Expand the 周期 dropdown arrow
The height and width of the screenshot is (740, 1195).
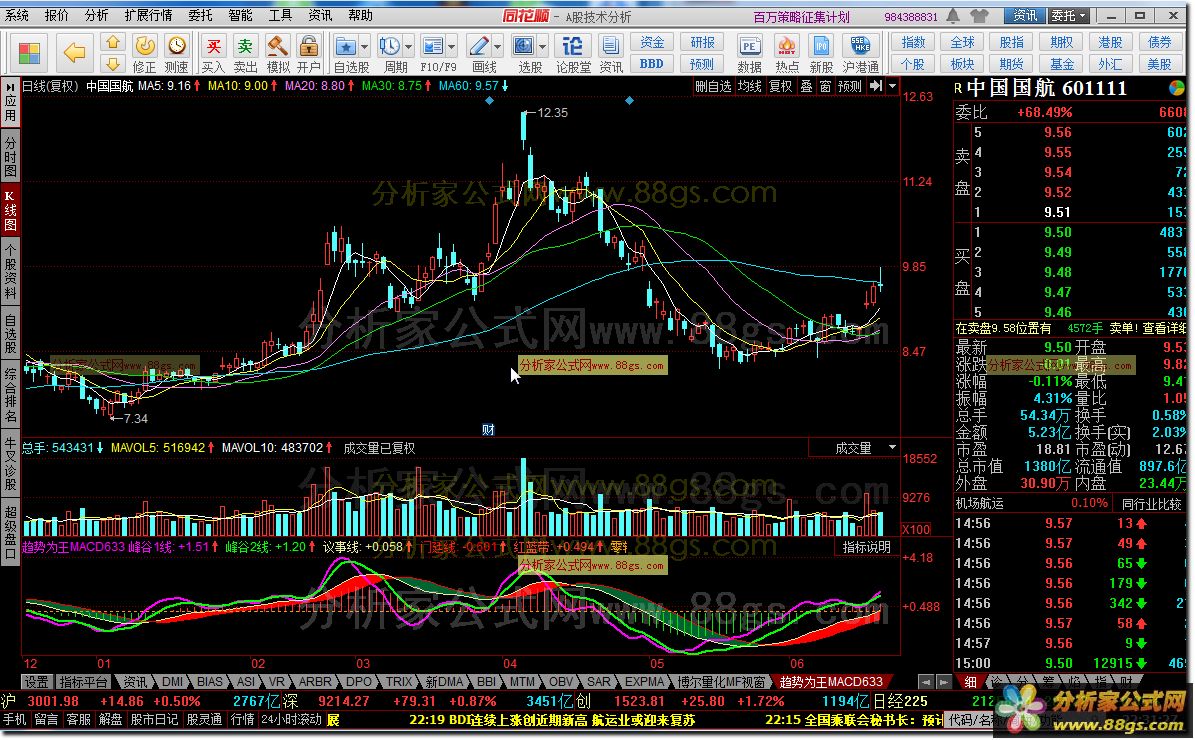(x=409, y=46)
